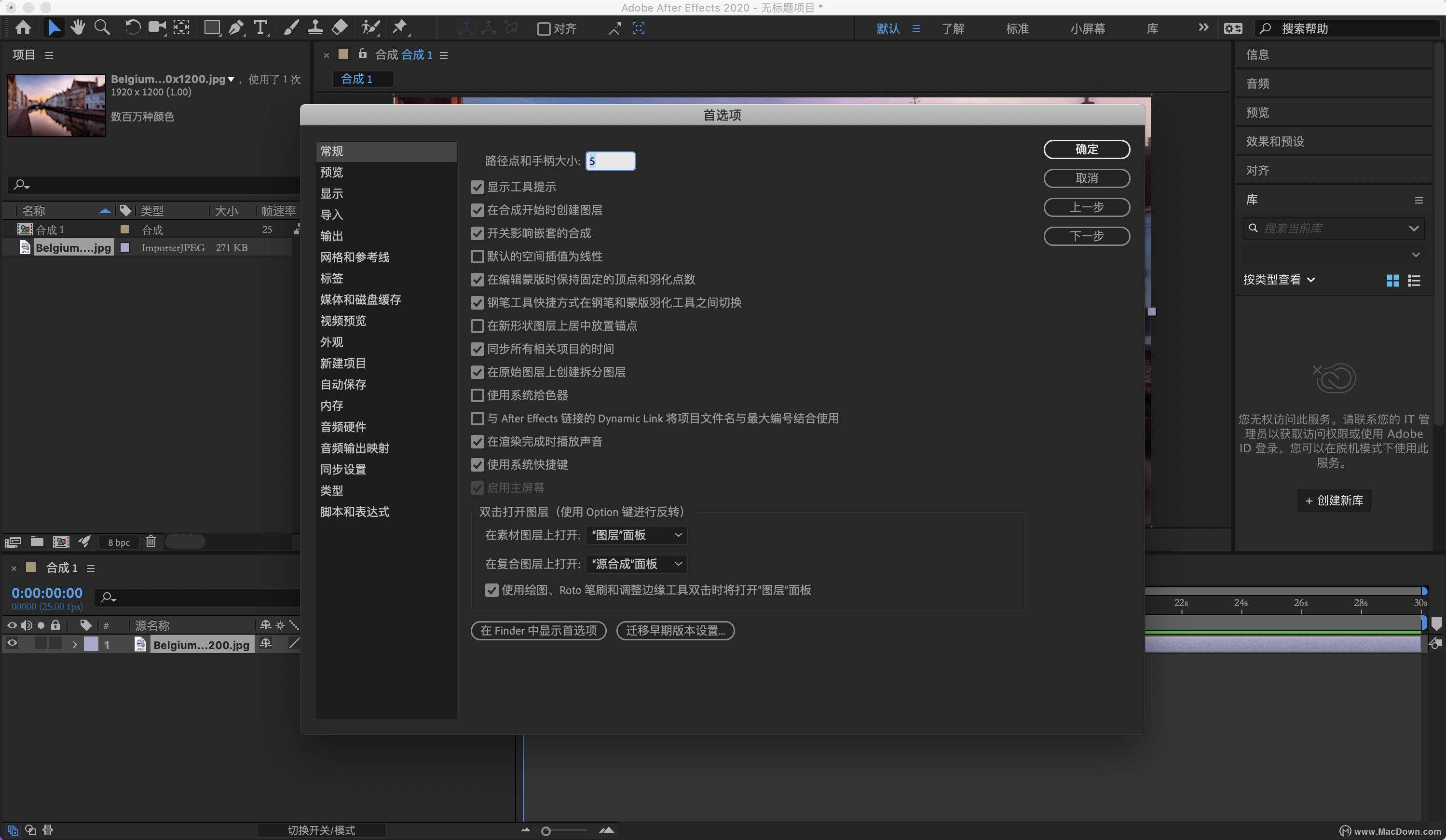Select the Eraser tool

pyautogui.click(x=340, y=27)
